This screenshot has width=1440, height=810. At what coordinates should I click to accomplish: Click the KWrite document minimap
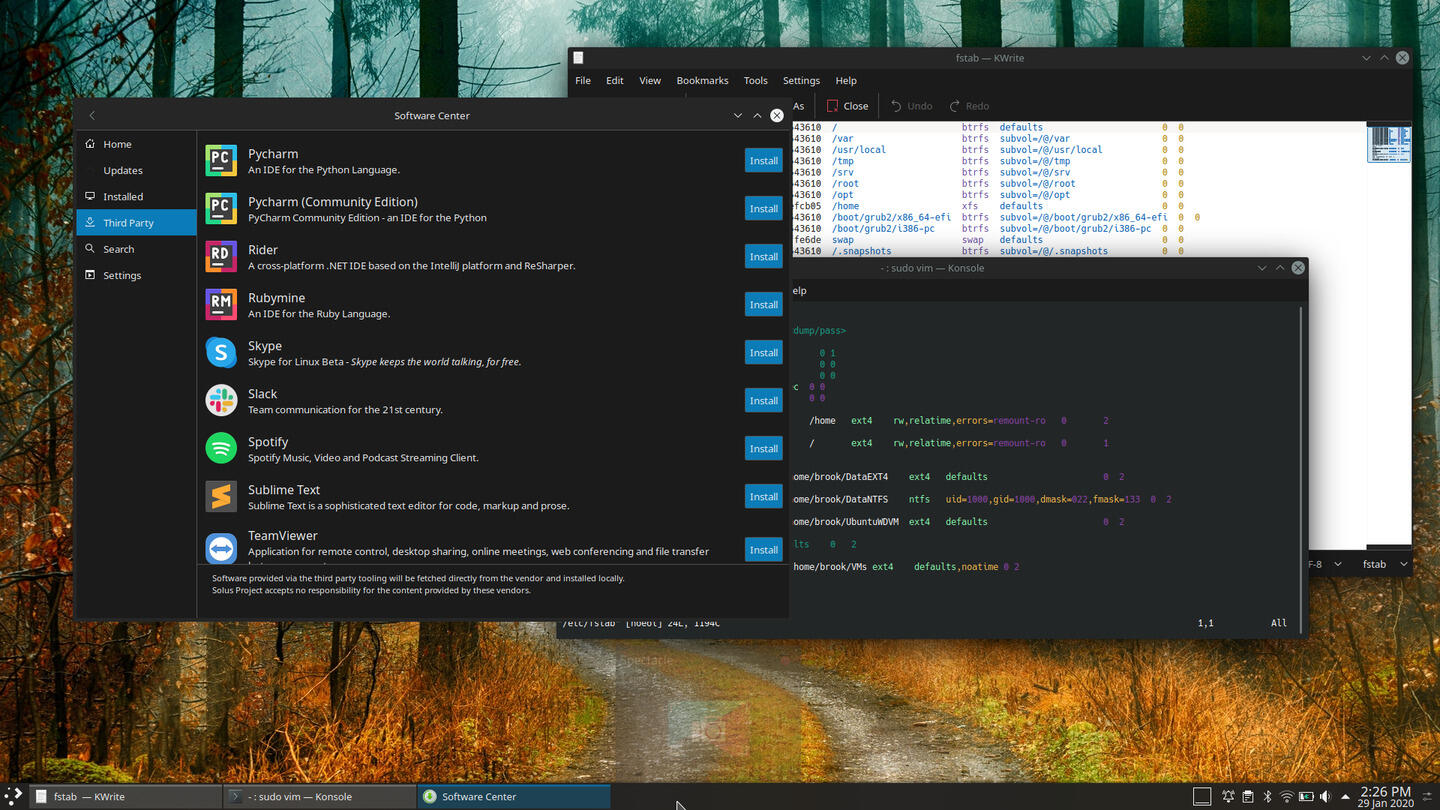click(1389, 144)
